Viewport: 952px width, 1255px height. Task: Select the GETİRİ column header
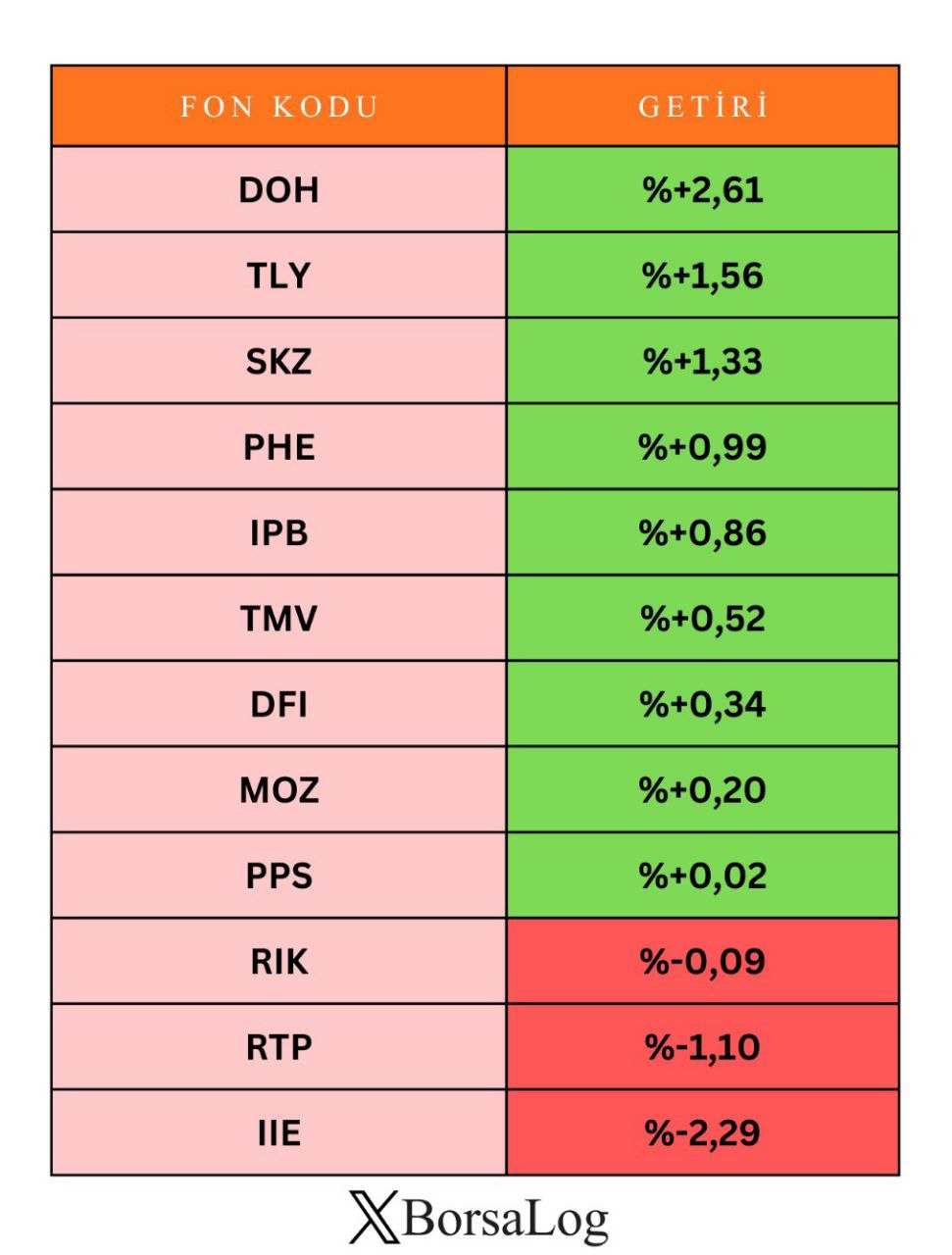(703, 107)
